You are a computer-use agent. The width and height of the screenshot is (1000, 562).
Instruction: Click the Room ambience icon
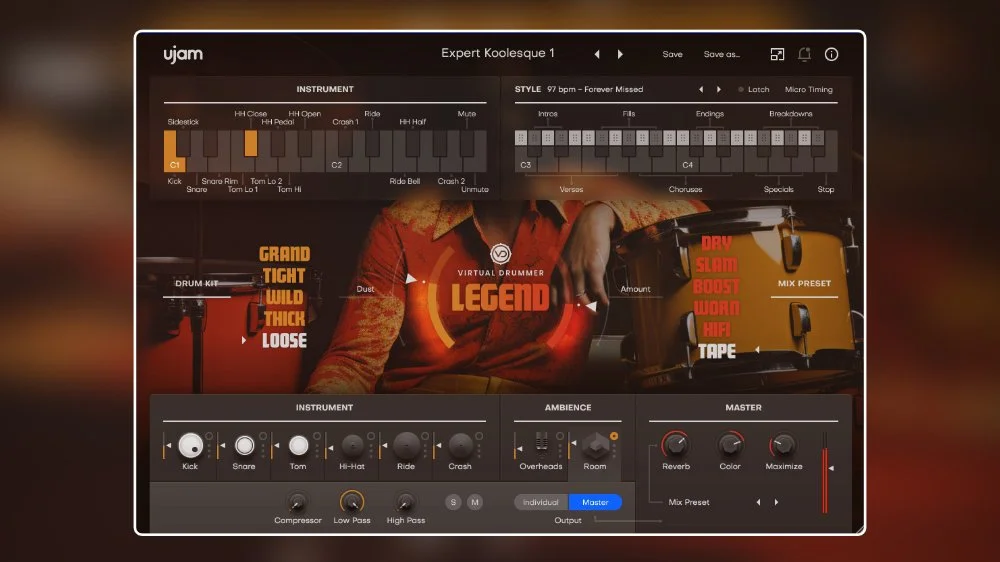(595, 445)
